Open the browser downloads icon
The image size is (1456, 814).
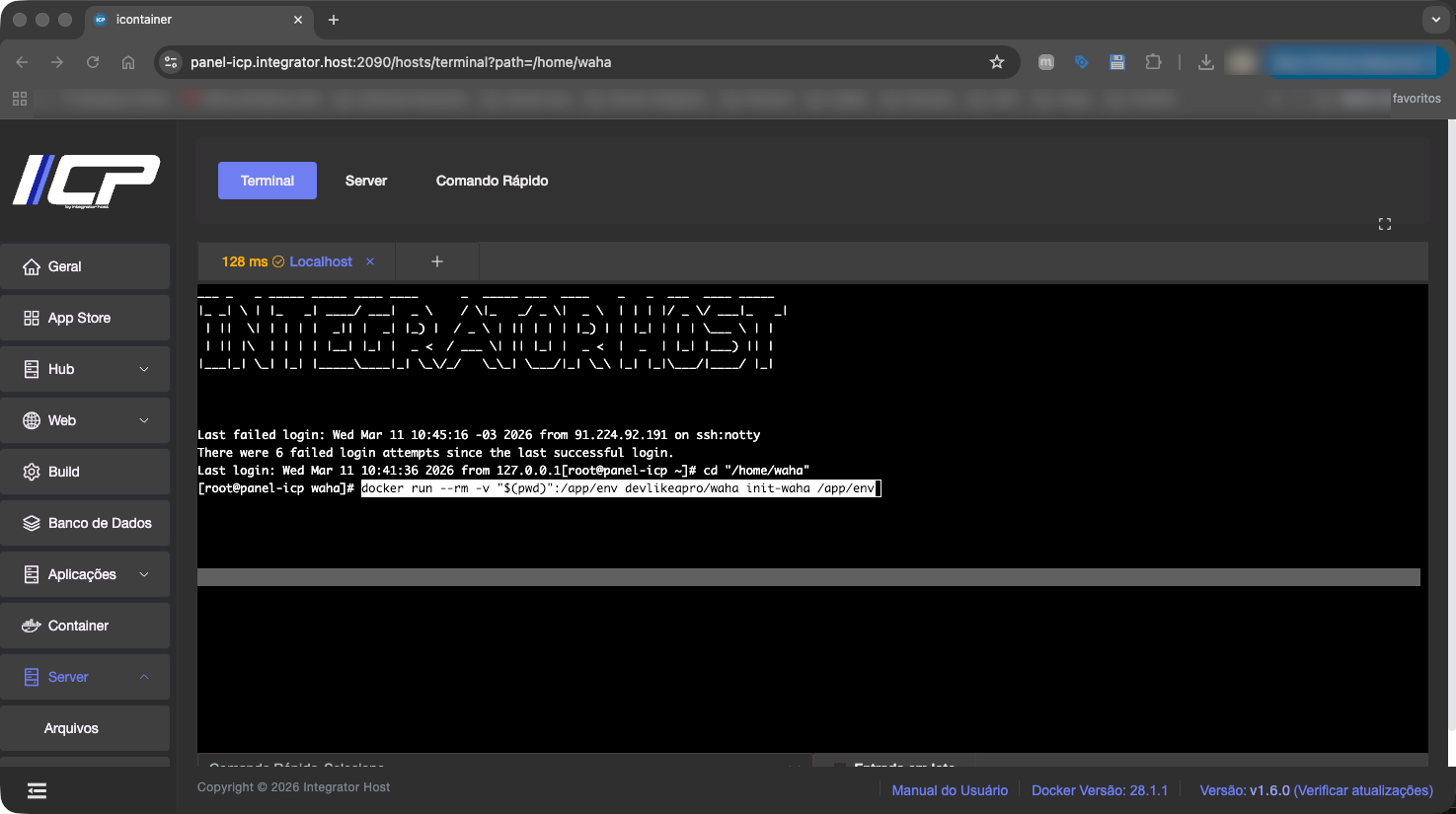click(x=1205, y=62)
